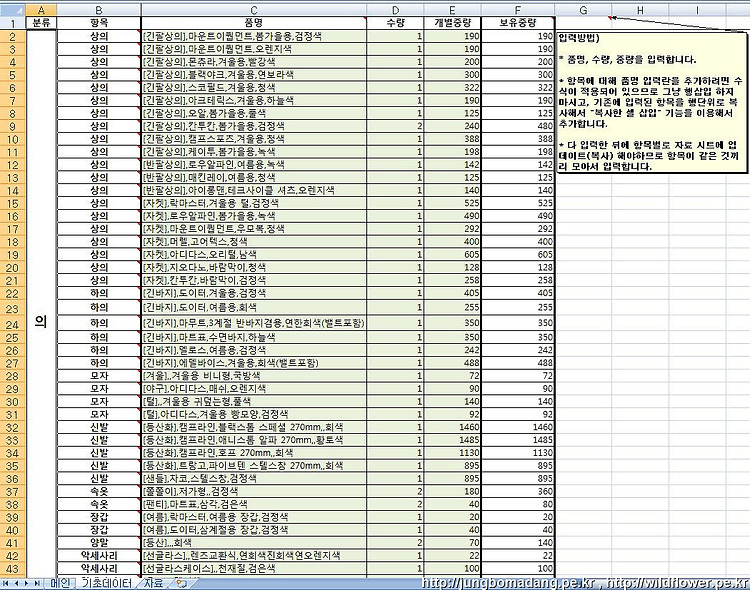The image size is (750, 590).
Task: Click the owned weight cell showing 360
Action: point(518,491)
